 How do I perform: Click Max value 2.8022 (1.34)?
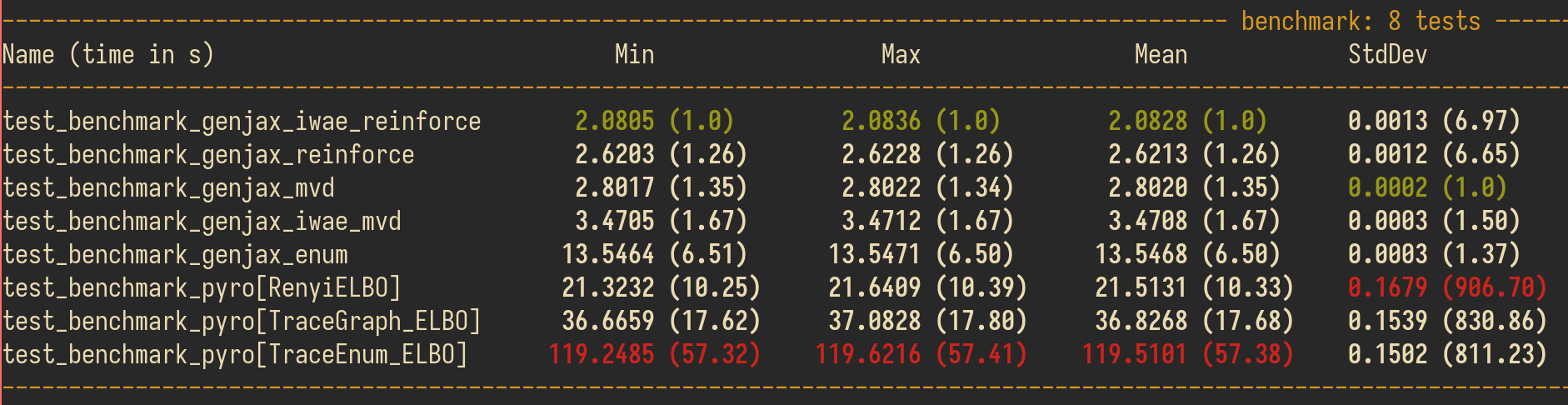click(928, 188)
